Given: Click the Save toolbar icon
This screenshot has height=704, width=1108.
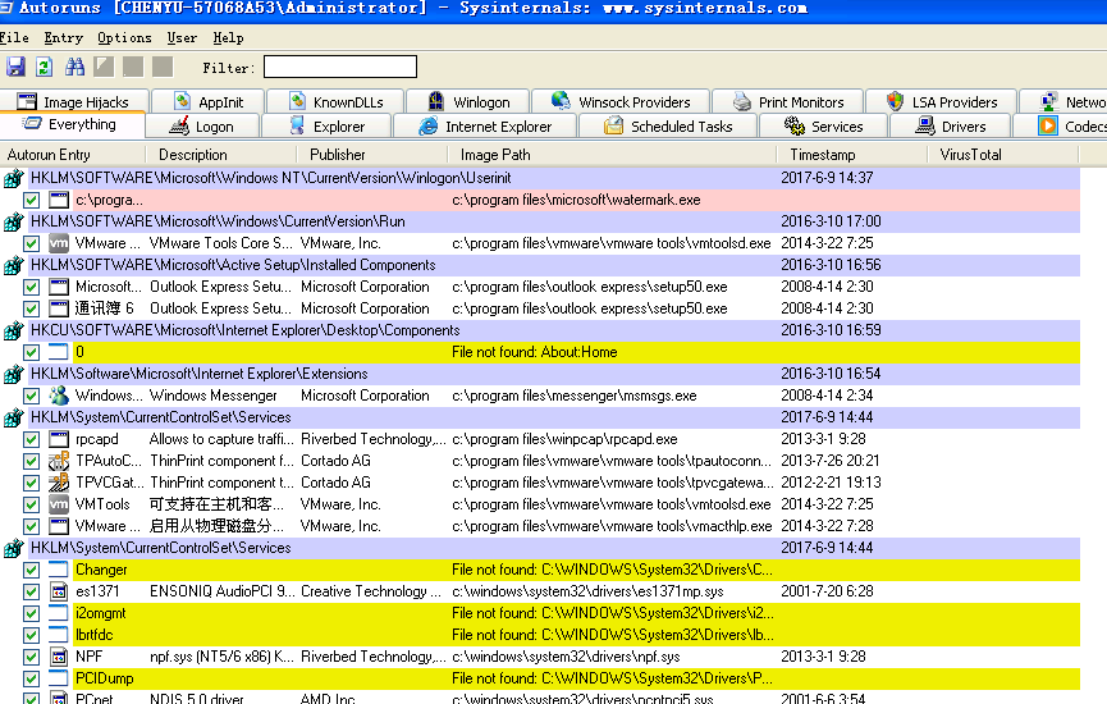Looking at the screenshot, I should pyautogui.click(x=16, y=67).
